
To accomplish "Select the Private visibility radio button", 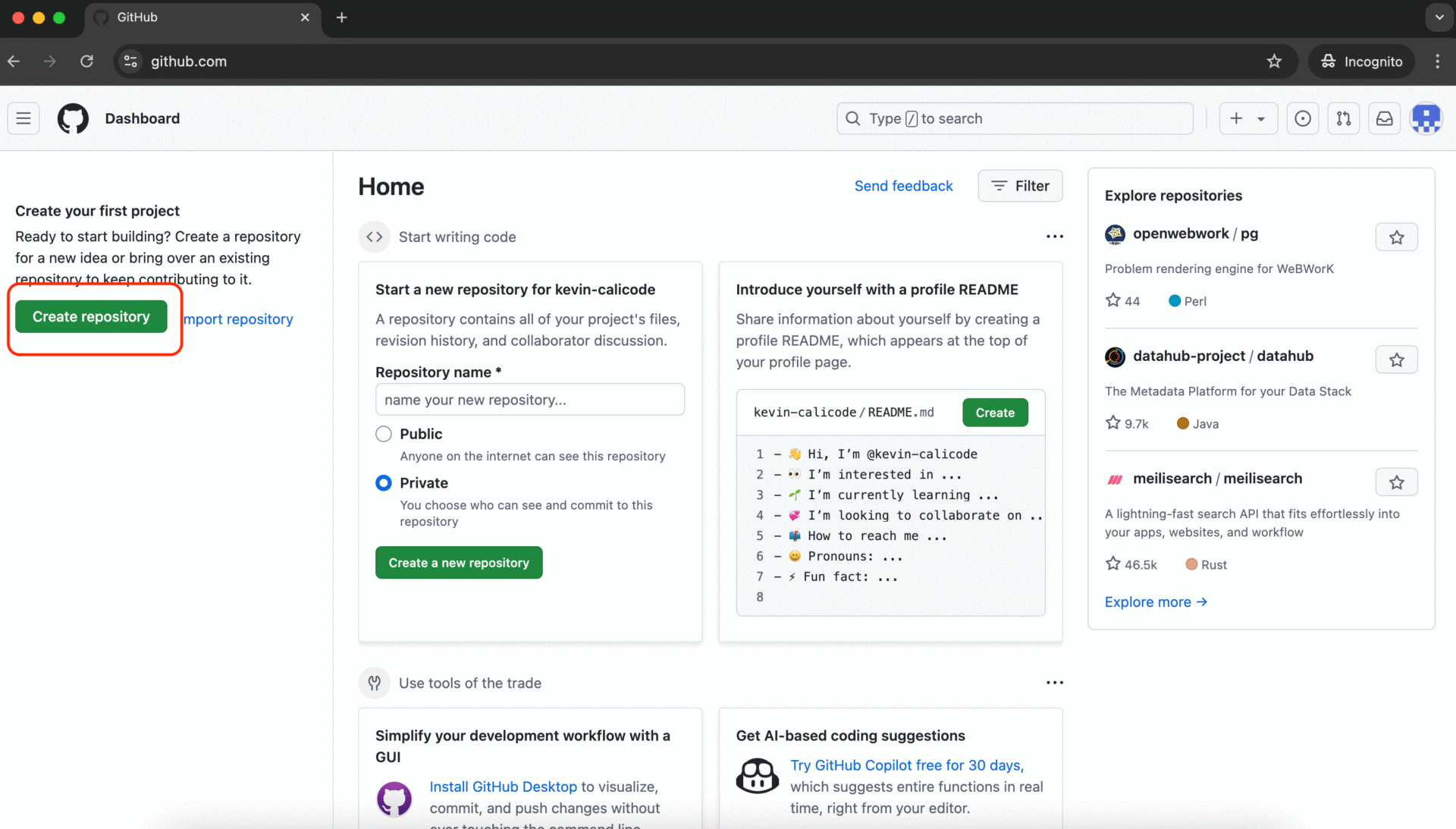I will click(x=384, y=483).
